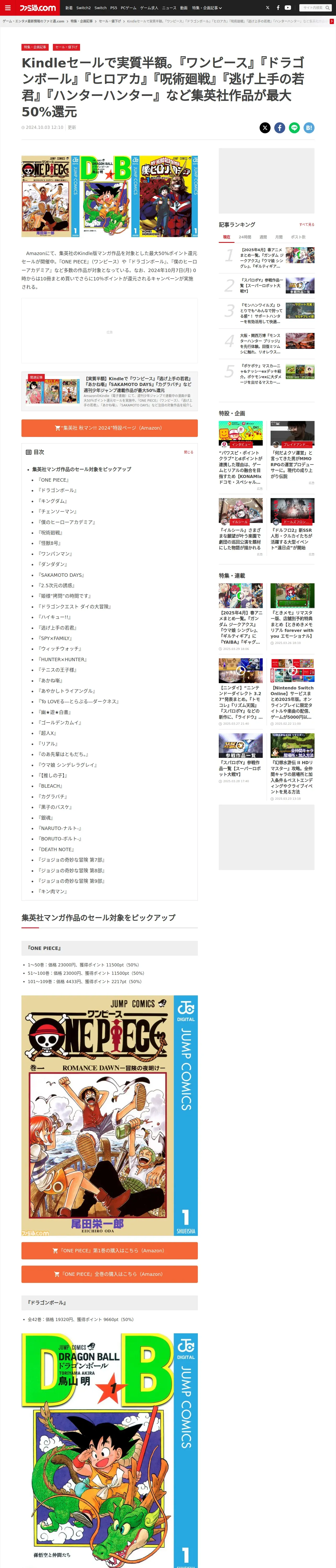Share article via Hatena B! button

coord(309,127)
